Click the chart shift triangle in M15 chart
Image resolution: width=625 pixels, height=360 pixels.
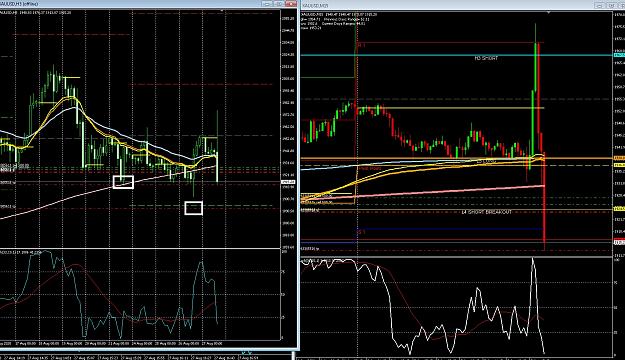[548, 13]
